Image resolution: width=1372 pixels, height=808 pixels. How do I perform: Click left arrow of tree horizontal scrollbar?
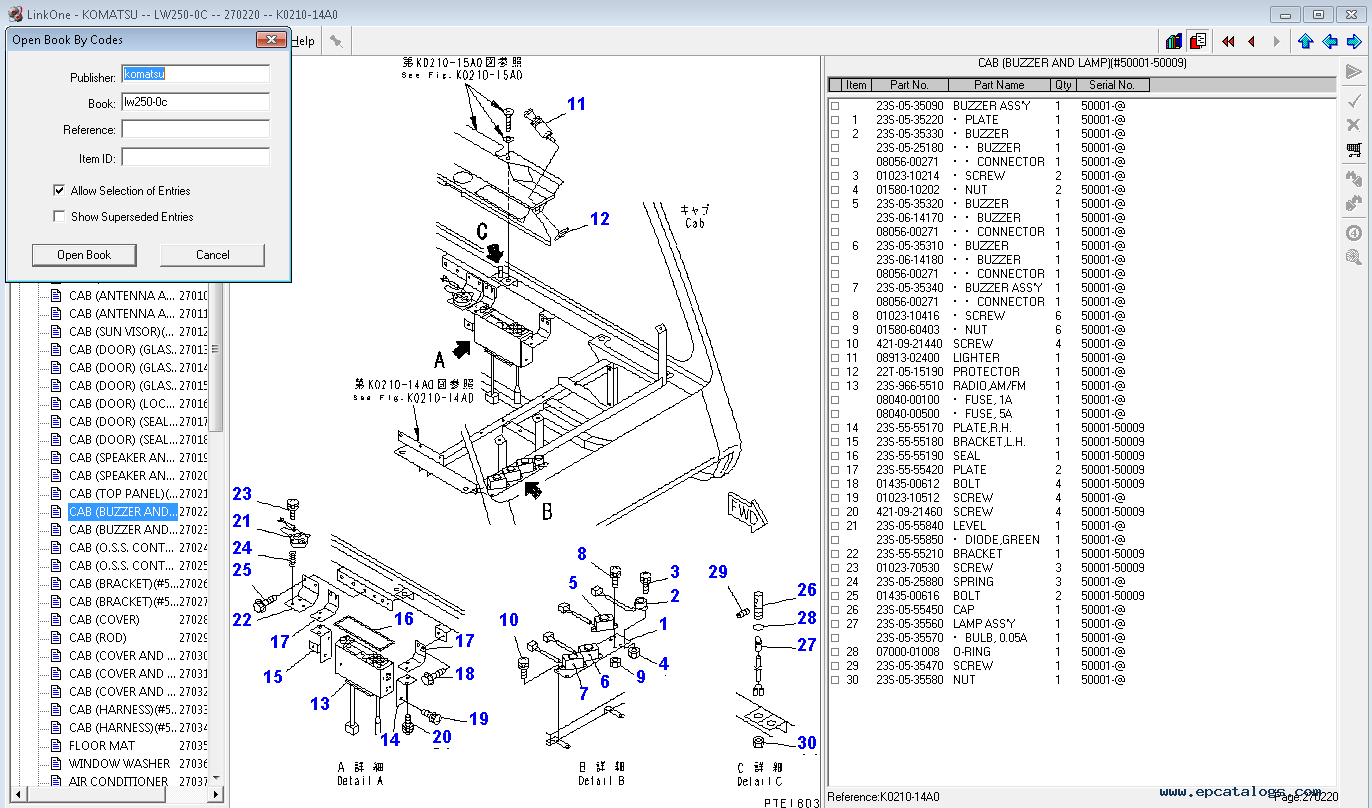[17, 795]
